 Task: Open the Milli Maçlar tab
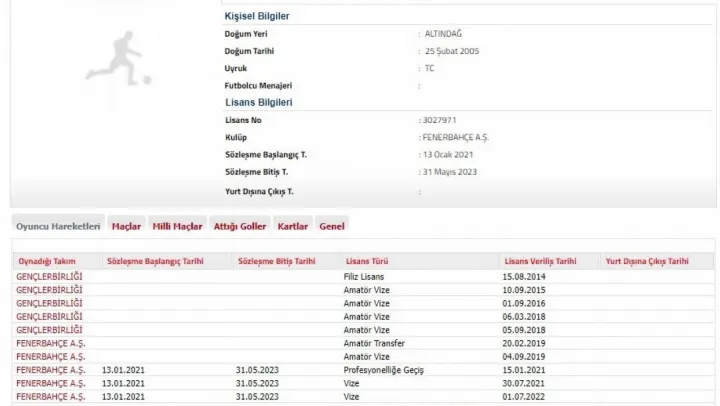point(177,227)
